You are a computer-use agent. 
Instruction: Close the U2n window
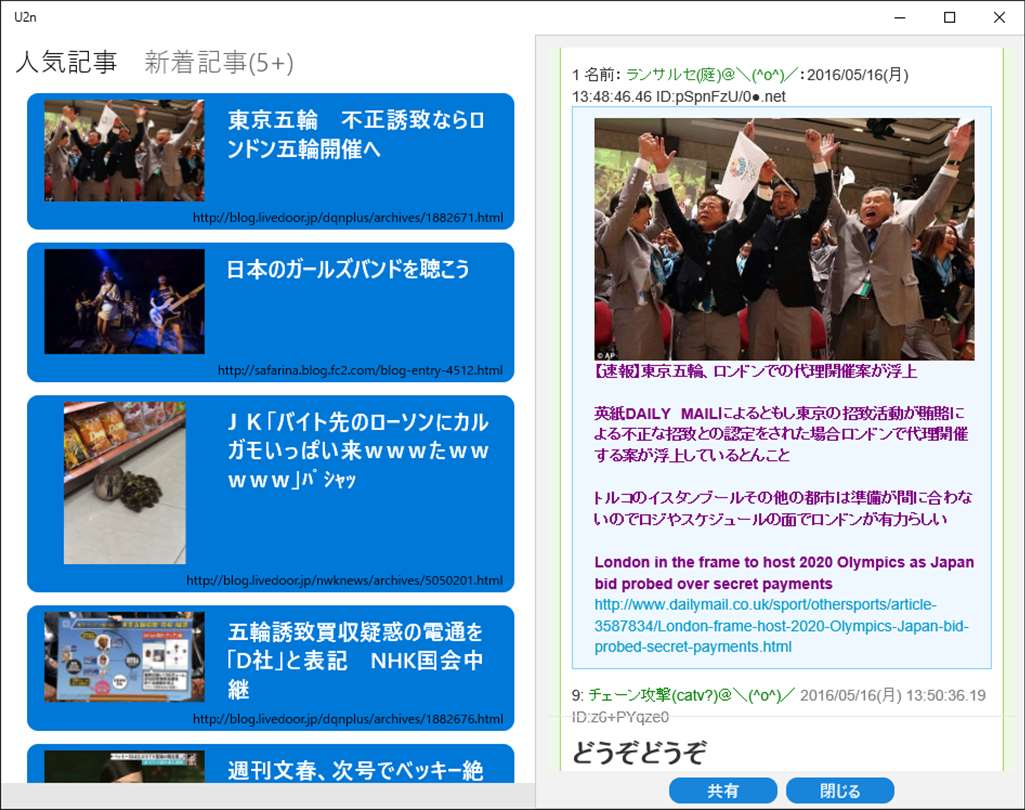pyautogui.click(x=1000, y=18)
